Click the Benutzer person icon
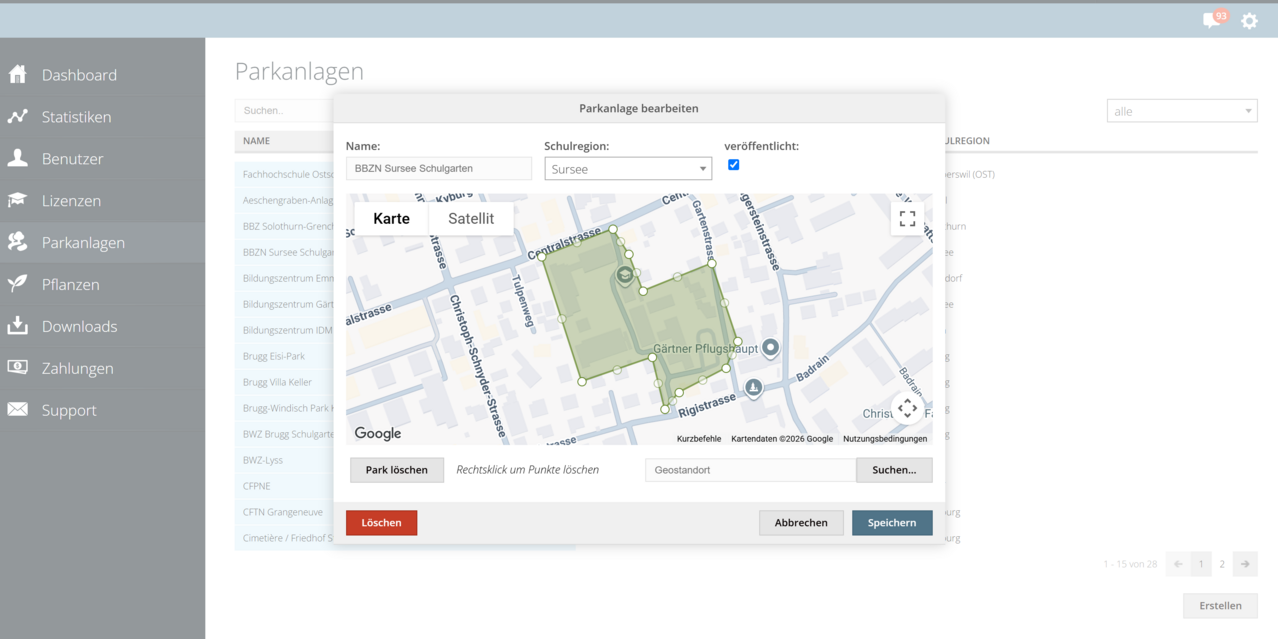 coord(18,158)
